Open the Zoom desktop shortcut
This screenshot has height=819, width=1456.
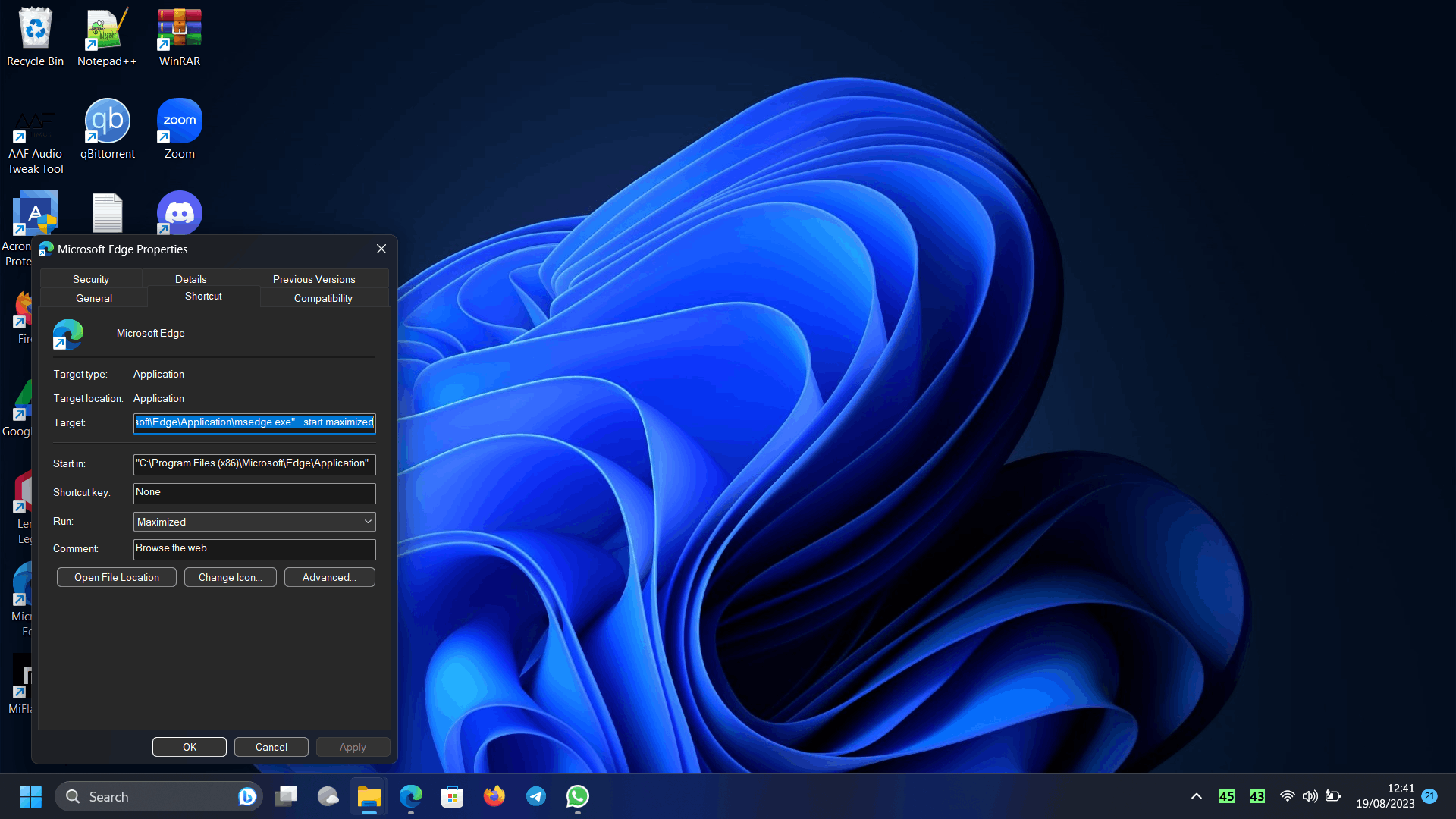[x=180, y=129]
